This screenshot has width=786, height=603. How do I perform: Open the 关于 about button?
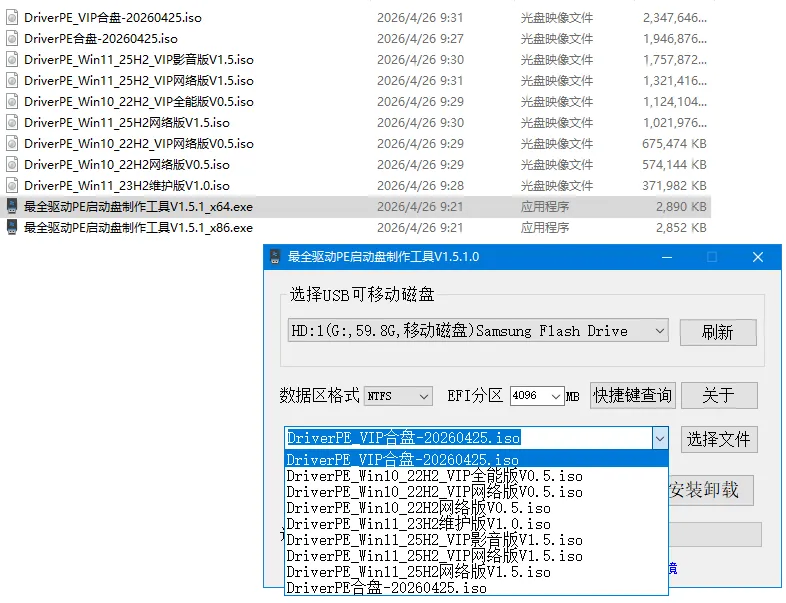[x=719, y=395]
